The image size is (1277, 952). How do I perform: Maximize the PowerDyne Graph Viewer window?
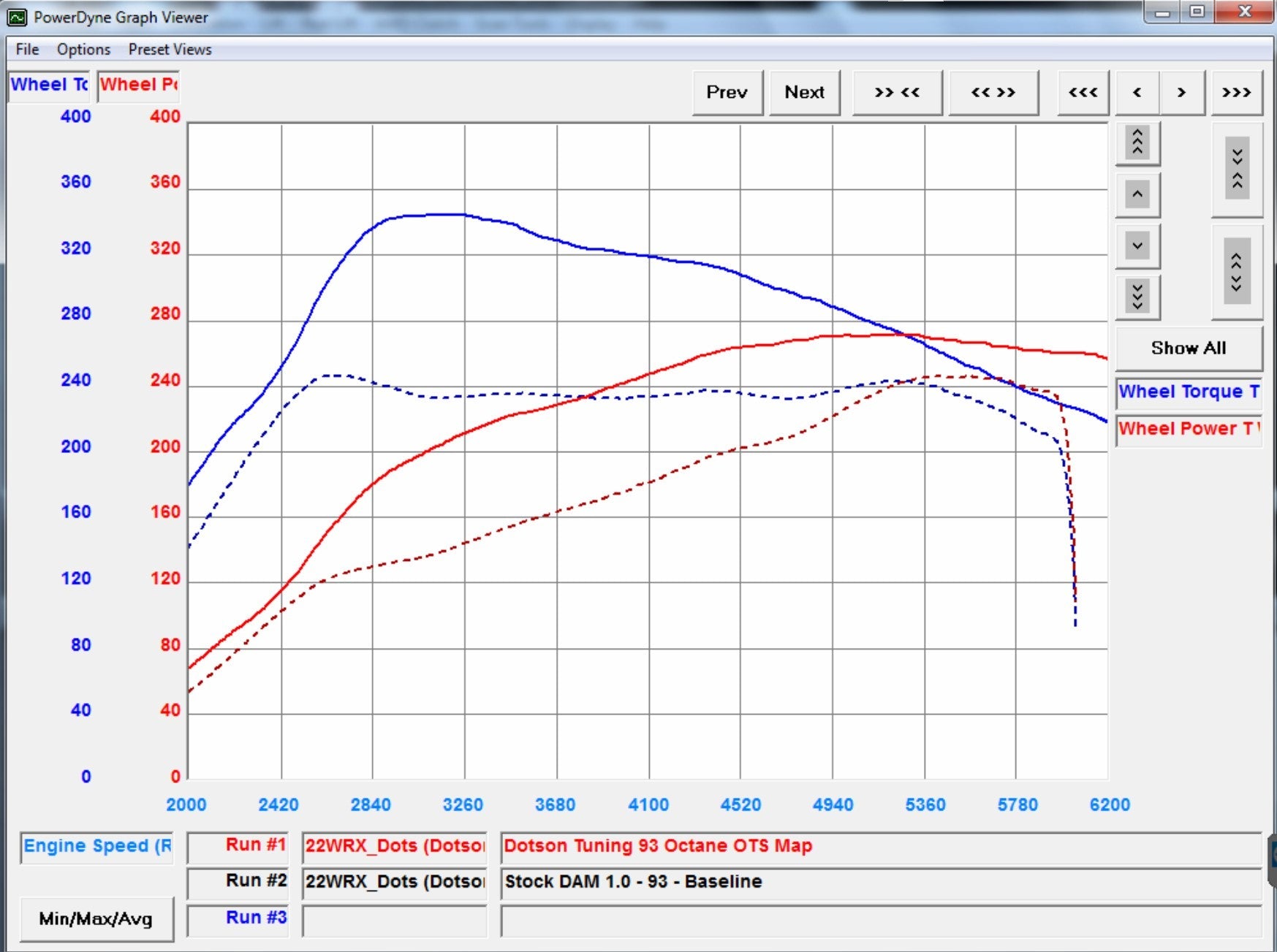pos(1197,12)
